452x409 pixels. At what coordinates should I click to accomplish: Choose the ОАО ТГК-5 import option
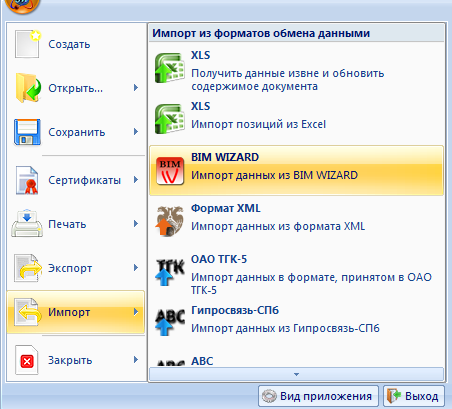(x=296, y=272)
